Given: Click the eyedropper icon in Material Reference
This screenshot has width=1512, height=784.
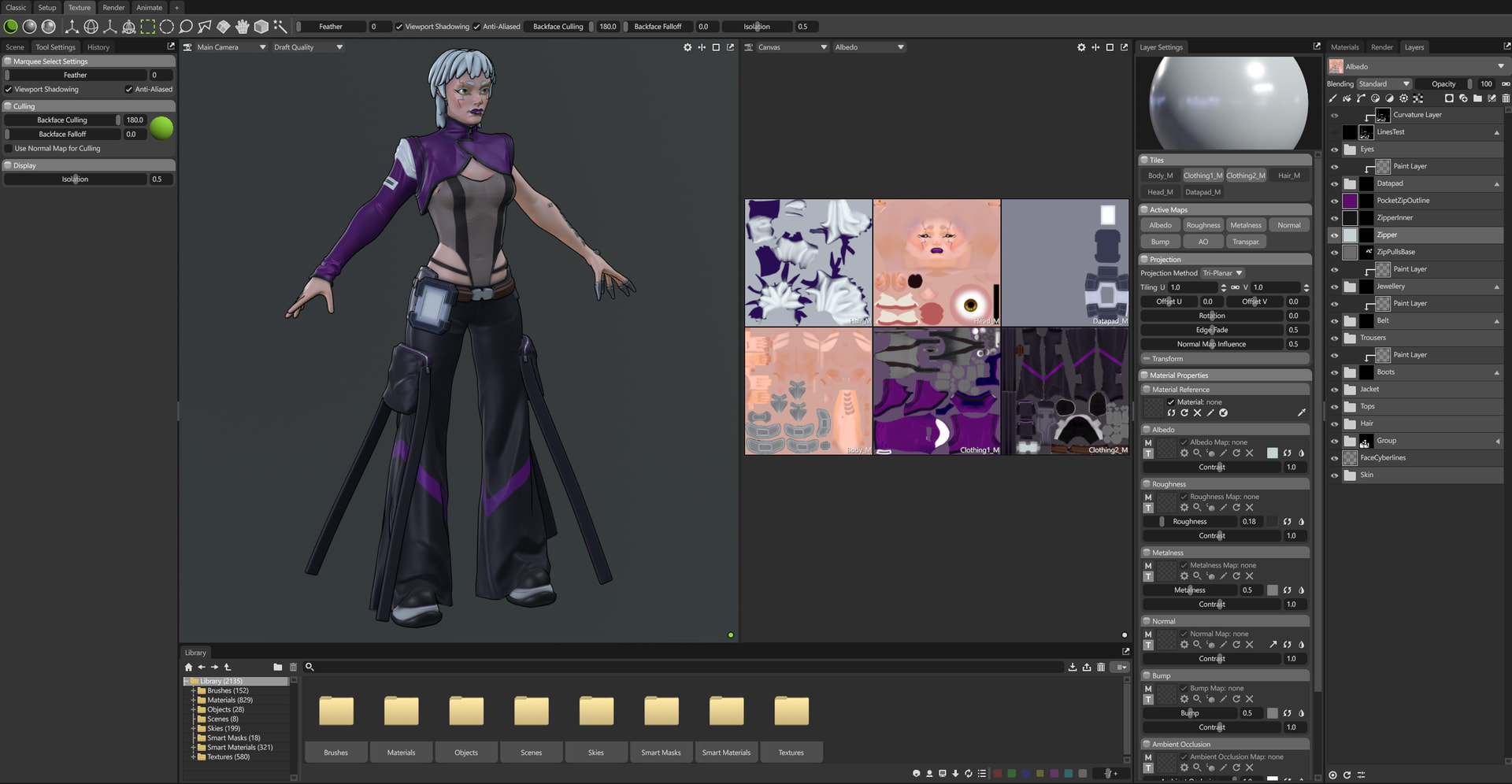Looking at the screenshot, I should coord(1301,412).
